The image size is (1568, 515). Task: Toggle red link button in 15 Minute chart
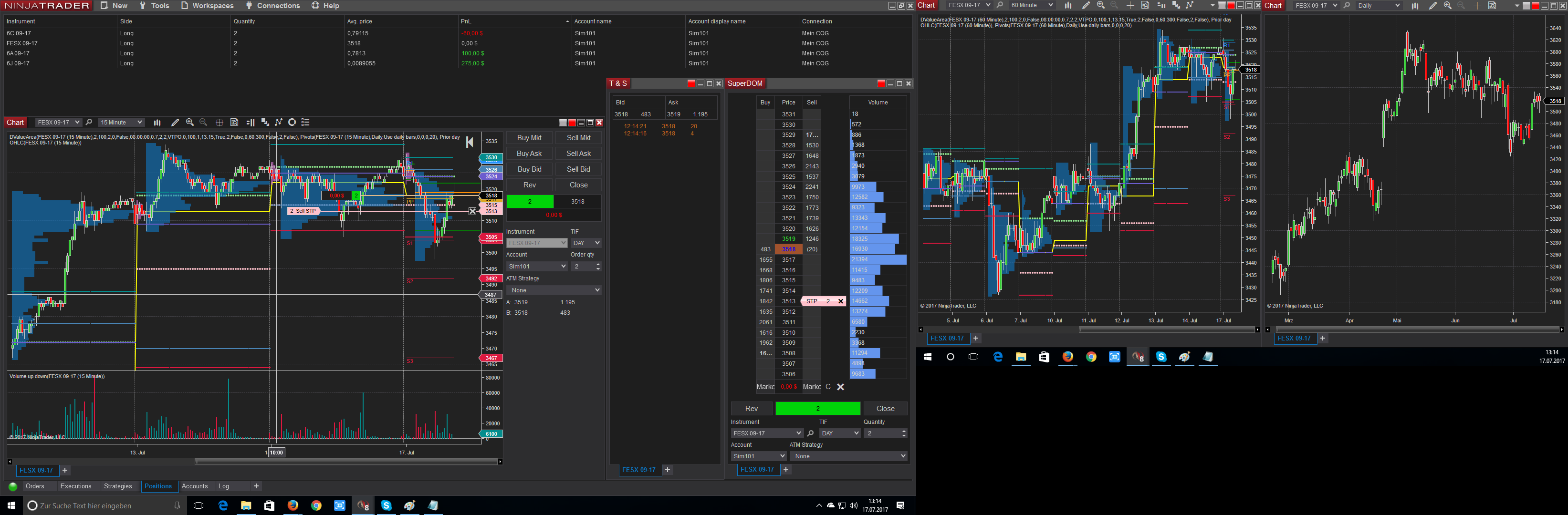(572, 123)
